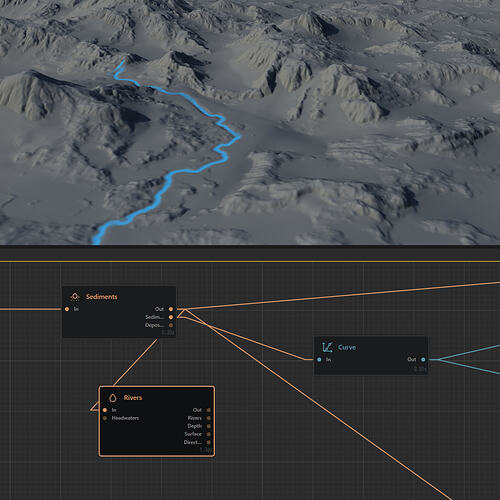Click the Sediments node Sedim... output port
The image size is (500, 500).
[171, 317]
